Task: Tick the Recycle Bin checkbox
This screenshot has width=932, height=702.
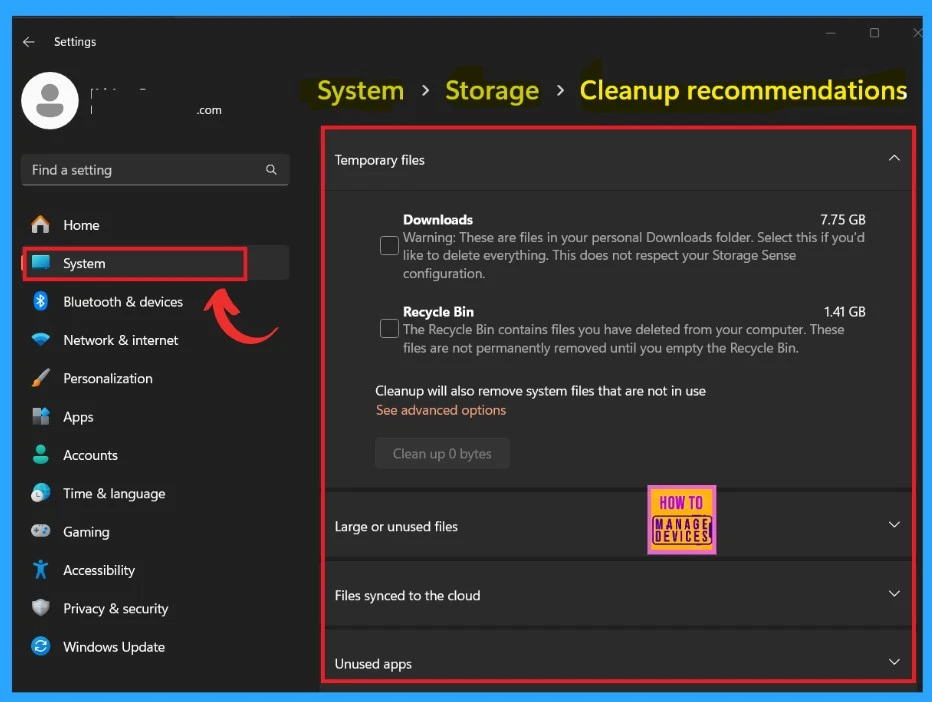Action: click(389, 329)
